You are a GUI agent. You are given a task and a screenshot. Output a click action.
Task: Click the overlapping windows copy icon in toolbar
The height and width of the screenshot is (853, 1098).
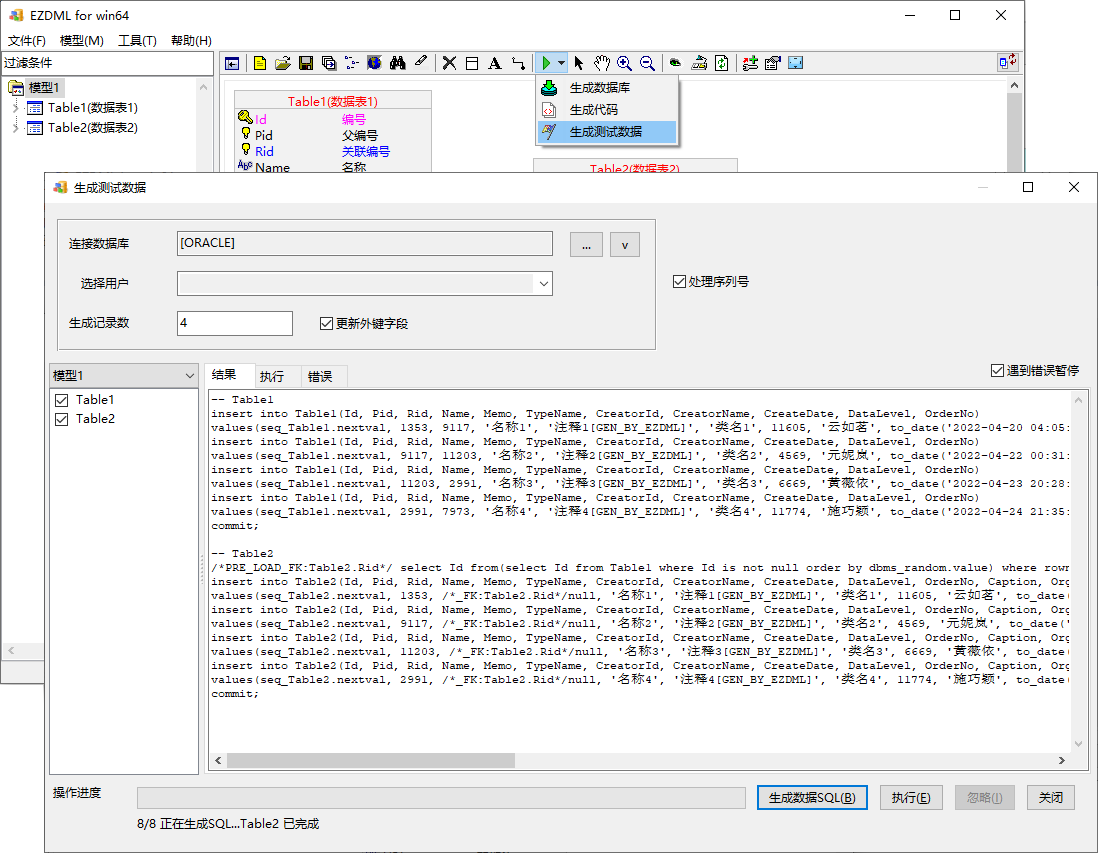[328, 64]
